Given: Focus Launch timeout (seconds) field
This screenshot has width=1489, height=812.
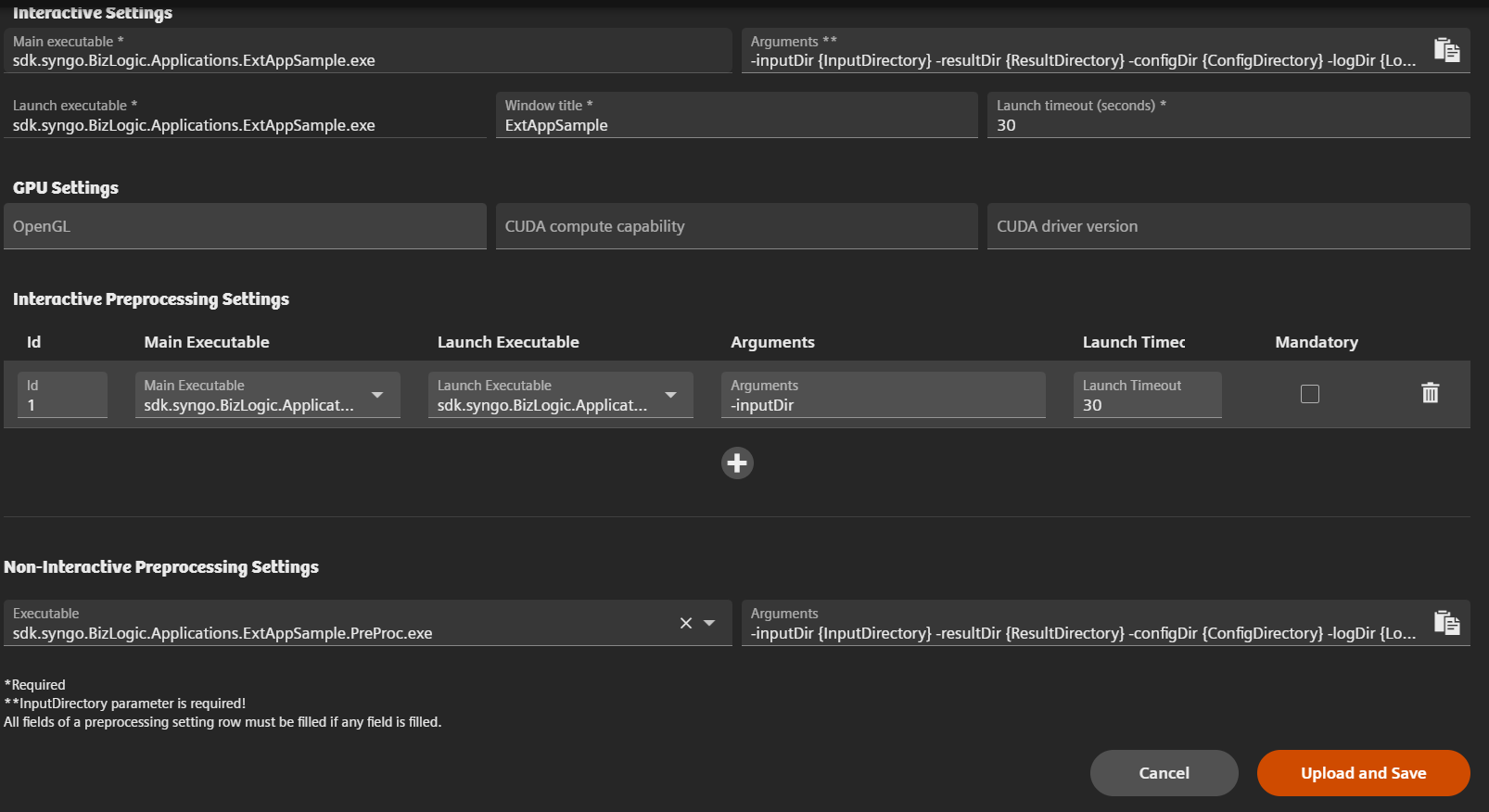Looking at the screenshot, I should point(1228,115).
